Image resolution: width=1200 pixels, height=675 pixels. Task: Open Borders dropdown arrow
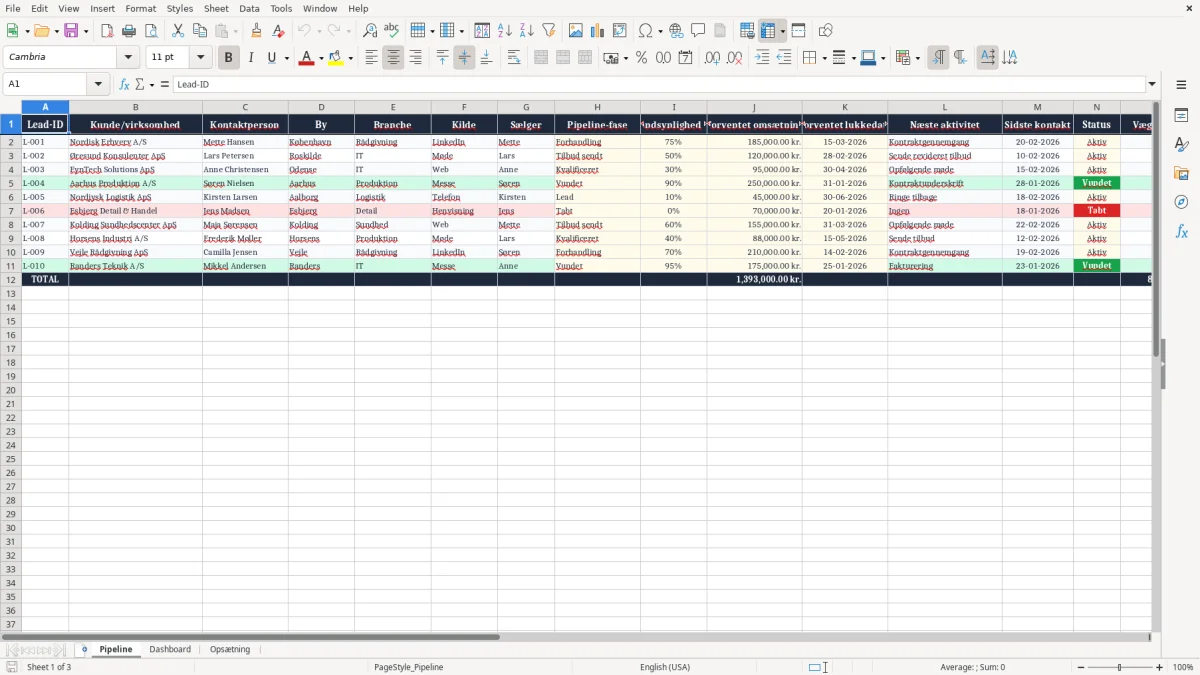(x=823, y=58)
